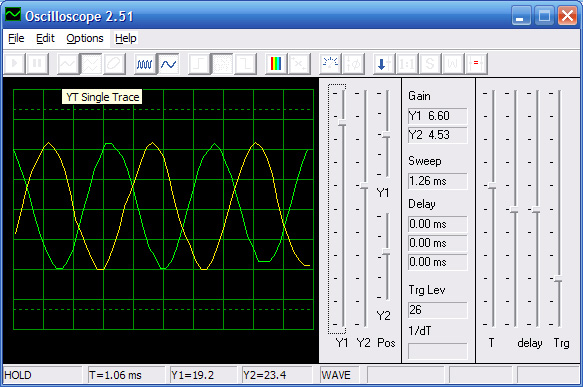Open the Edit menu
Viewport: 583px width, 387px height.
tap(45, 38)
